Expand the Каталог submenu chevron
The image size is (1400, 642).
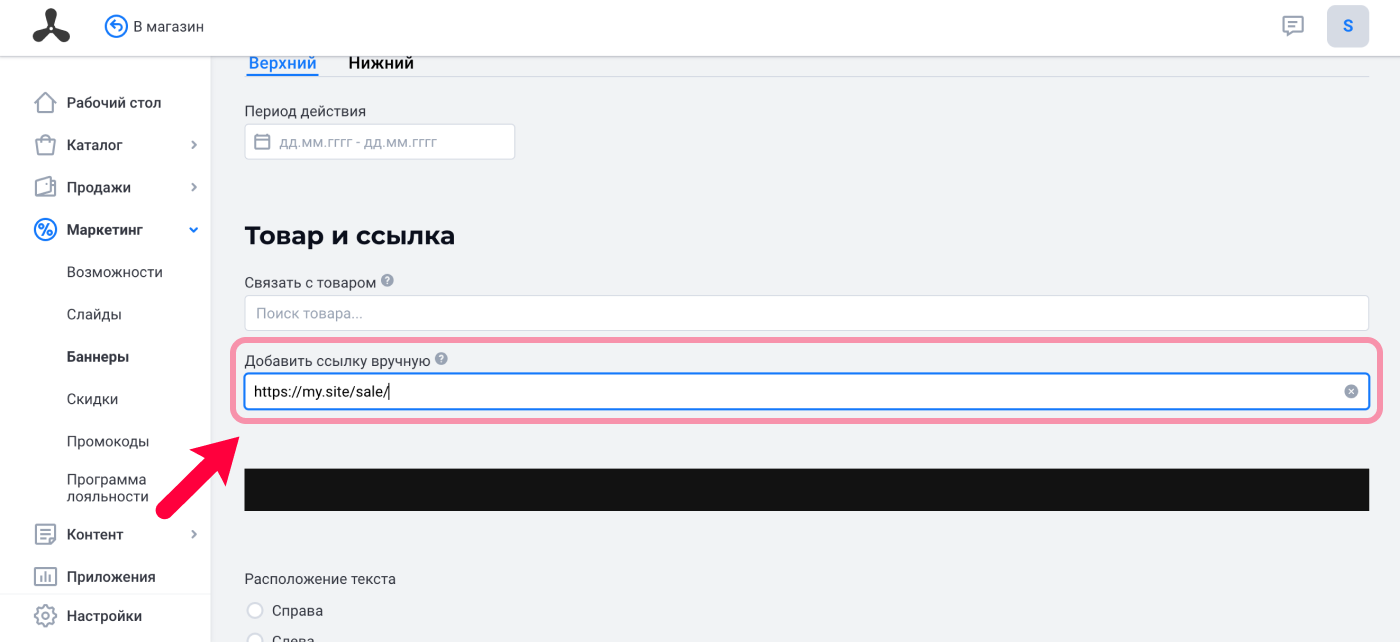point(194,145)
